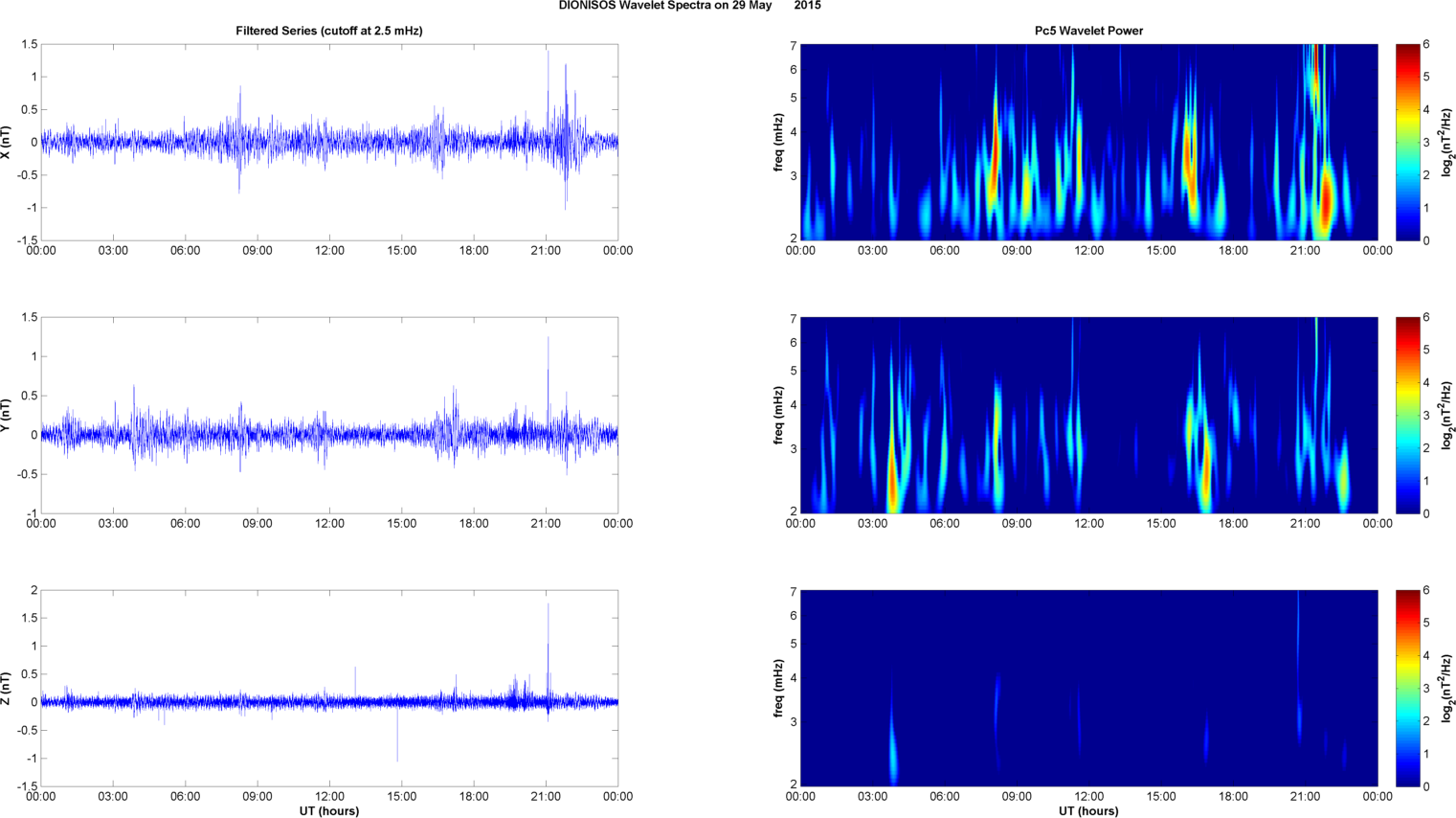This screenshot has width=1456, height=818.
Task: Click the X (nT) axis label
Action: coord(7,143)
